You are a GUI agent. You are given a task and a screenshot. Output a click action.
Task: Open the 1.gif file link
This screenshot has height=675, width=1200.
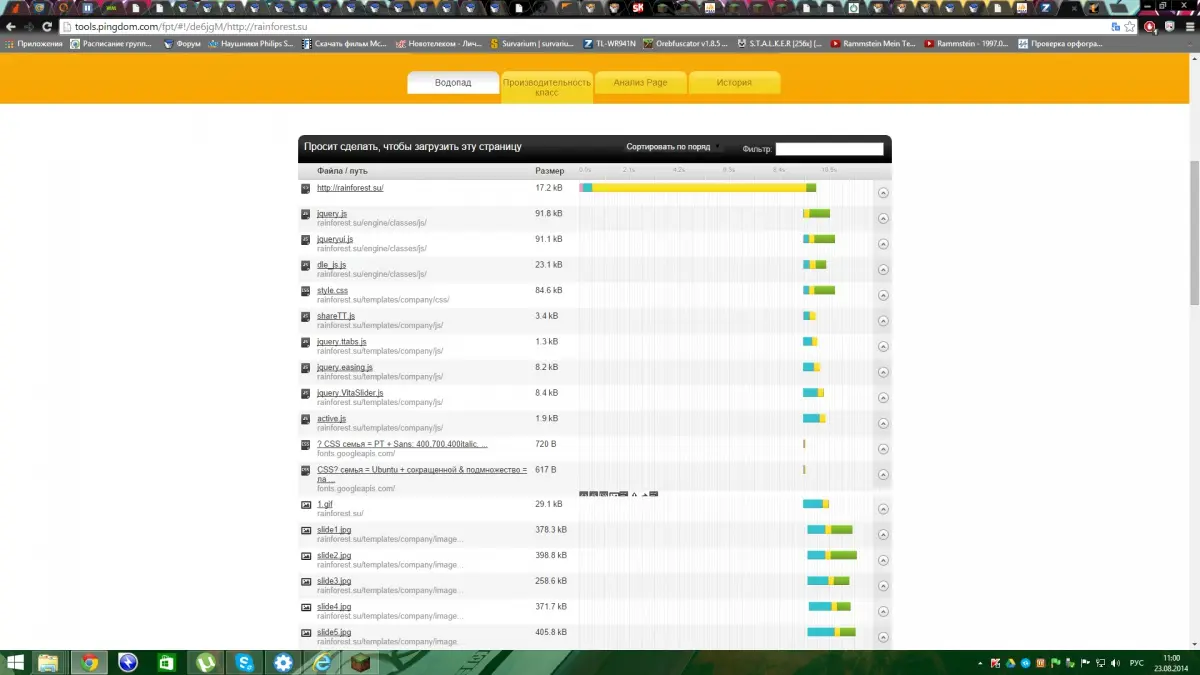click(x=325, y=504)
